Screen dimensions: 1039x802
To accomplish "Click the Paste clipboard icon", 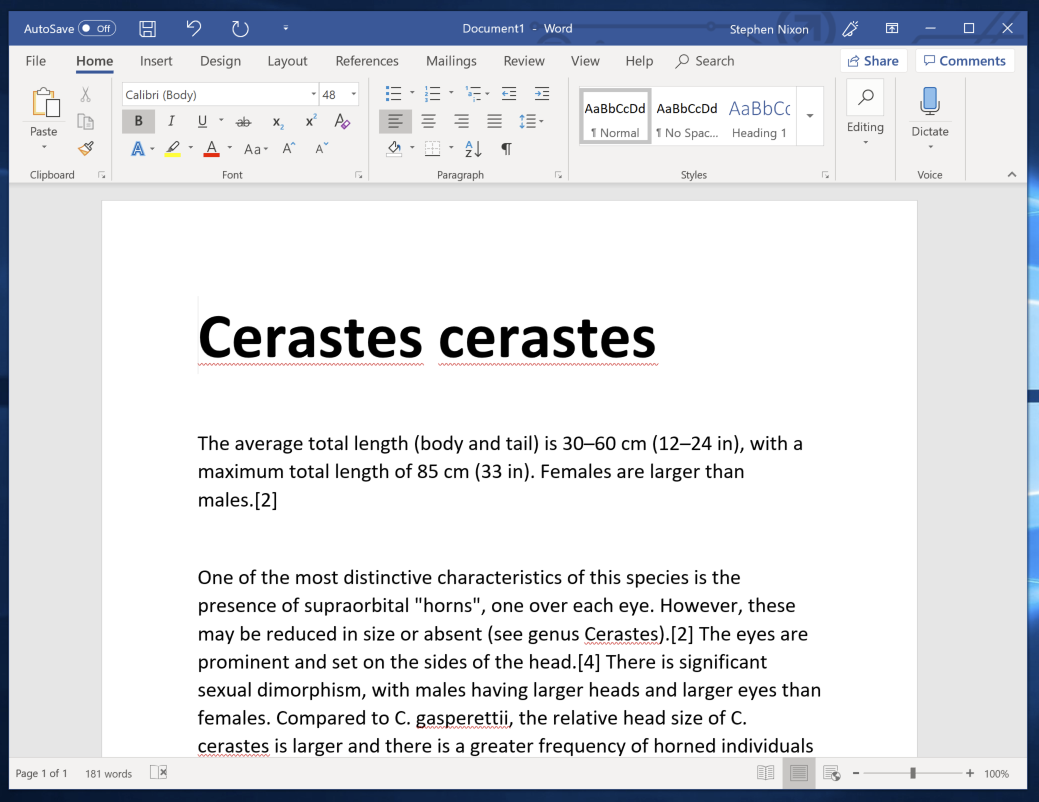I will 45,102.
